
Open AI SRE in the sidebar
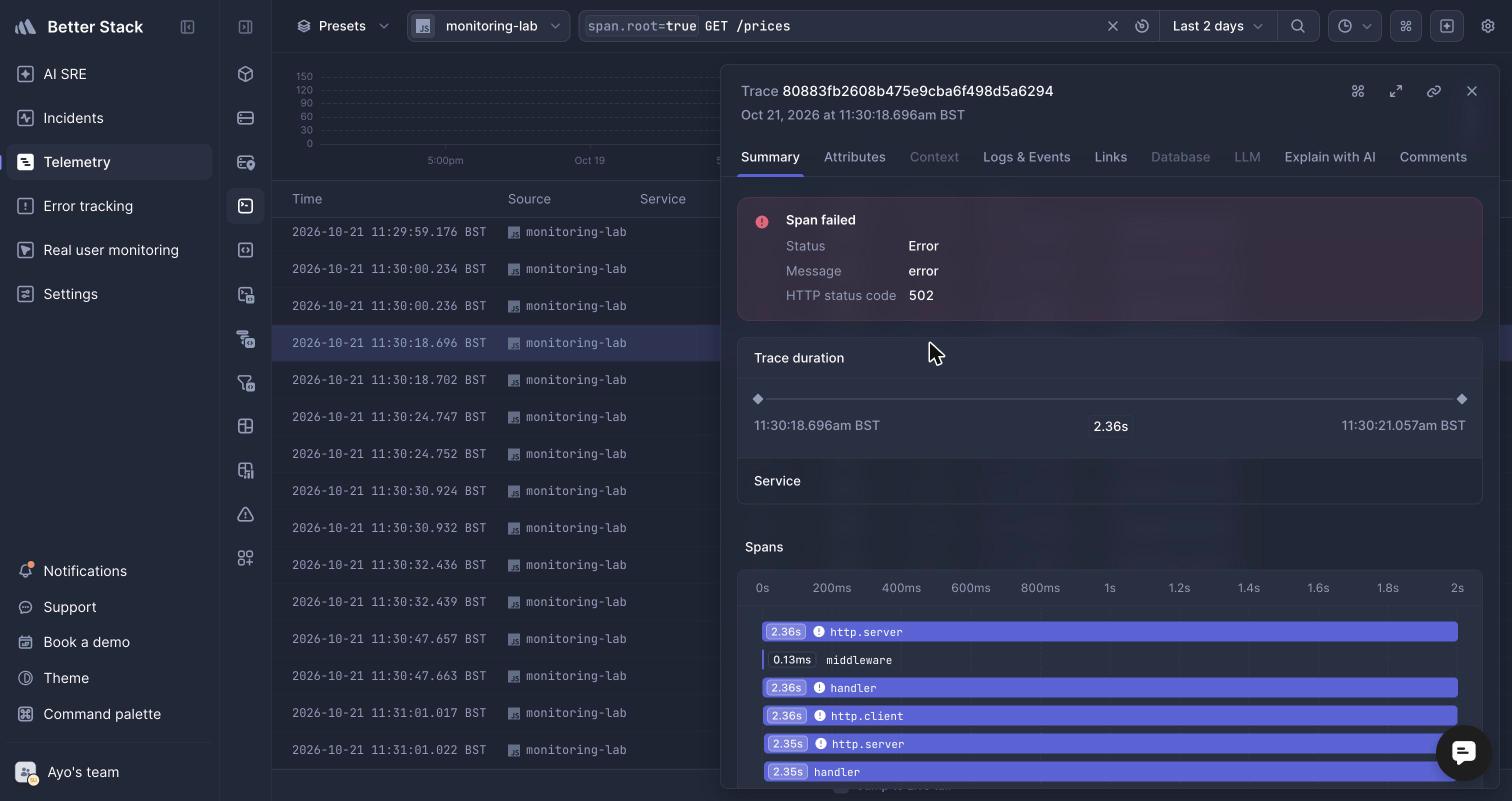pos(110,74)
